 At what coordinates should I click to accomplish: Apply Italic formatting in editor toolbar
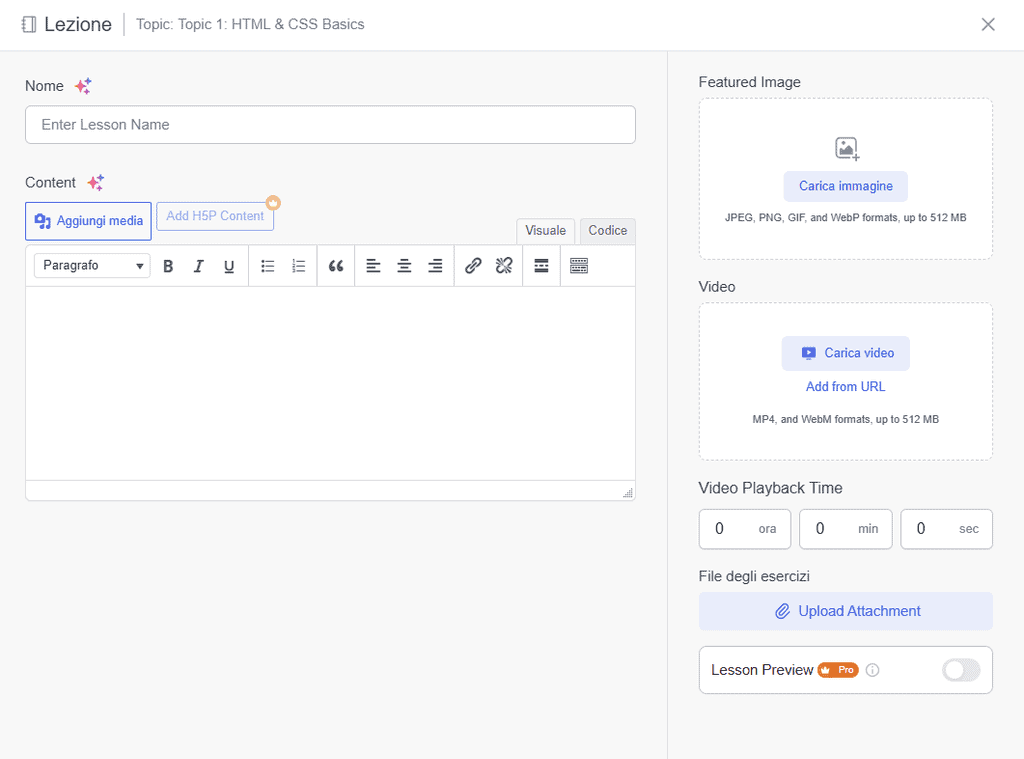pyautogui.click(x=199, y=266)
